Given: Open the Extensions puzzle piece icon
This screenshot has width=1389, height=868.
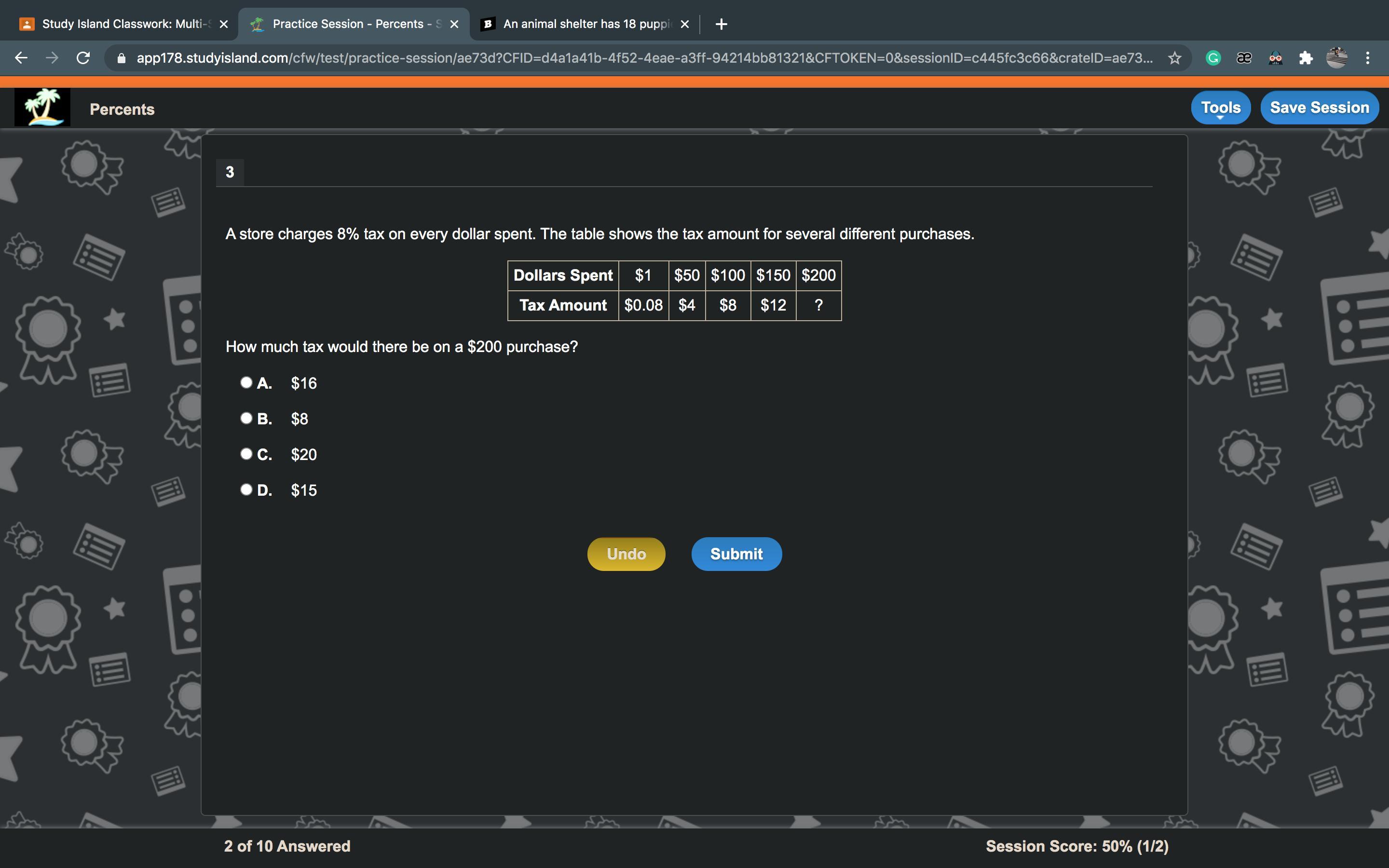Looking at the screenshot, I should (1305, 58).
